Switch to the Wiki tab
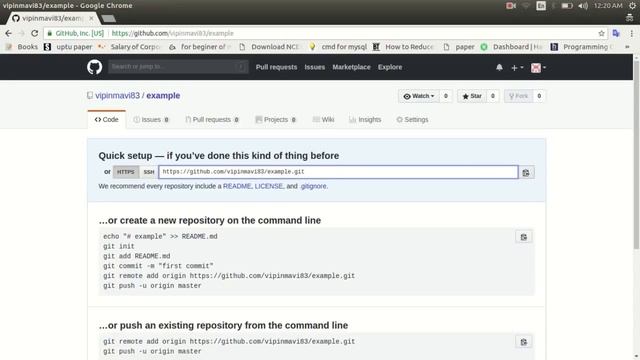 323,120
